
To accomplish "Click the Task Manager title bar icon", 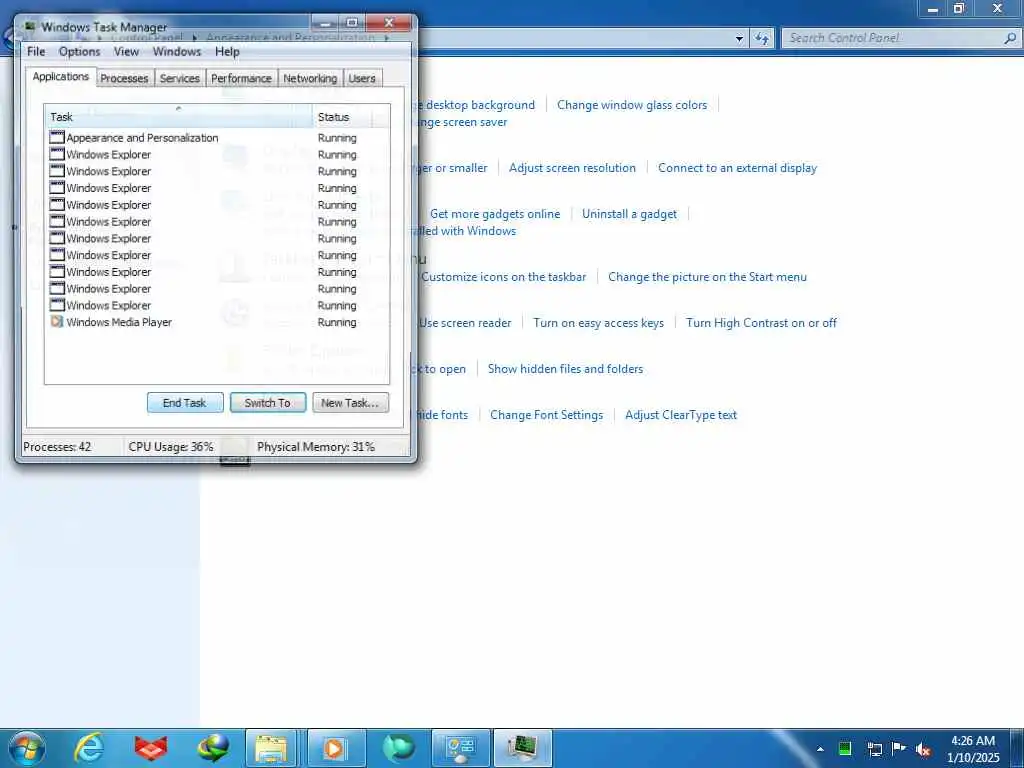I will [29, 27].
